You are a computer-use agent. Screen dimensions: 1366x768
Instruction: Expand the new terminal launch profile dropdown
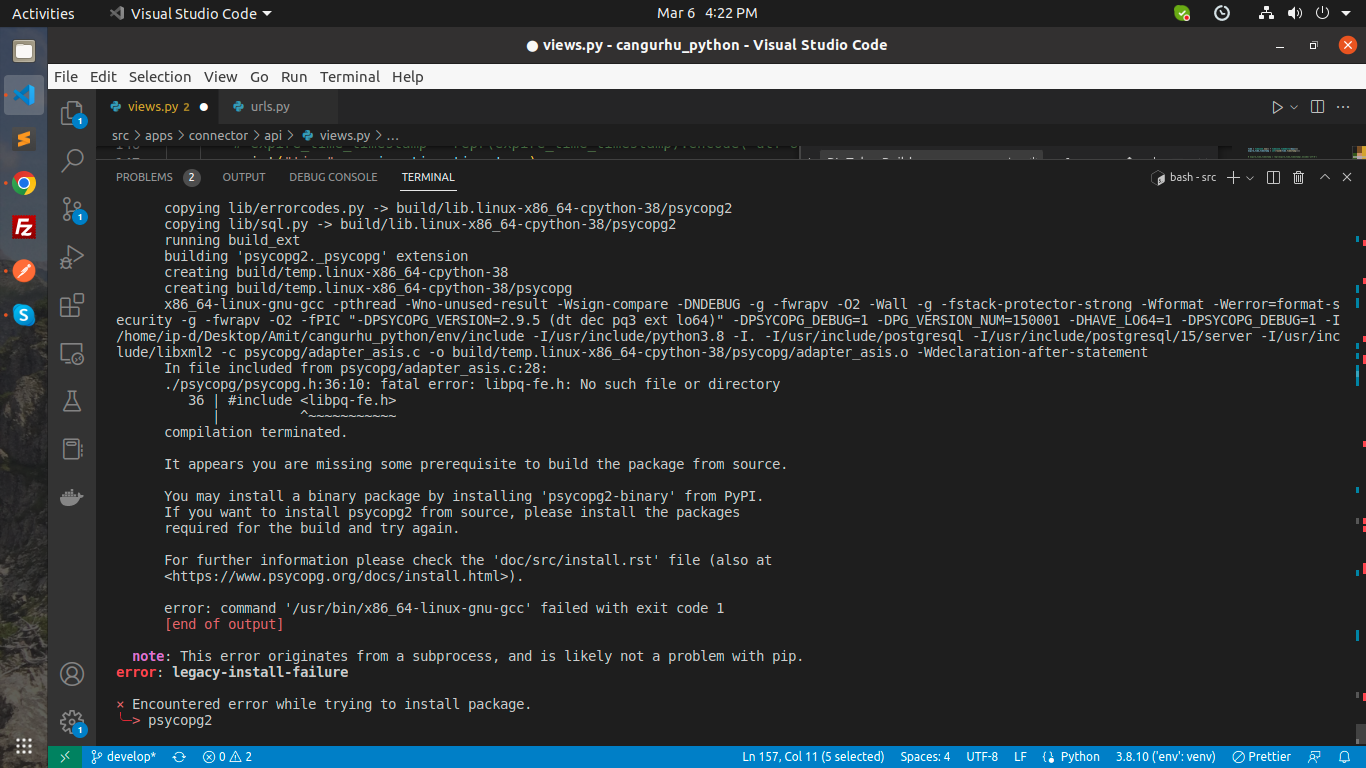point(1250,178)
